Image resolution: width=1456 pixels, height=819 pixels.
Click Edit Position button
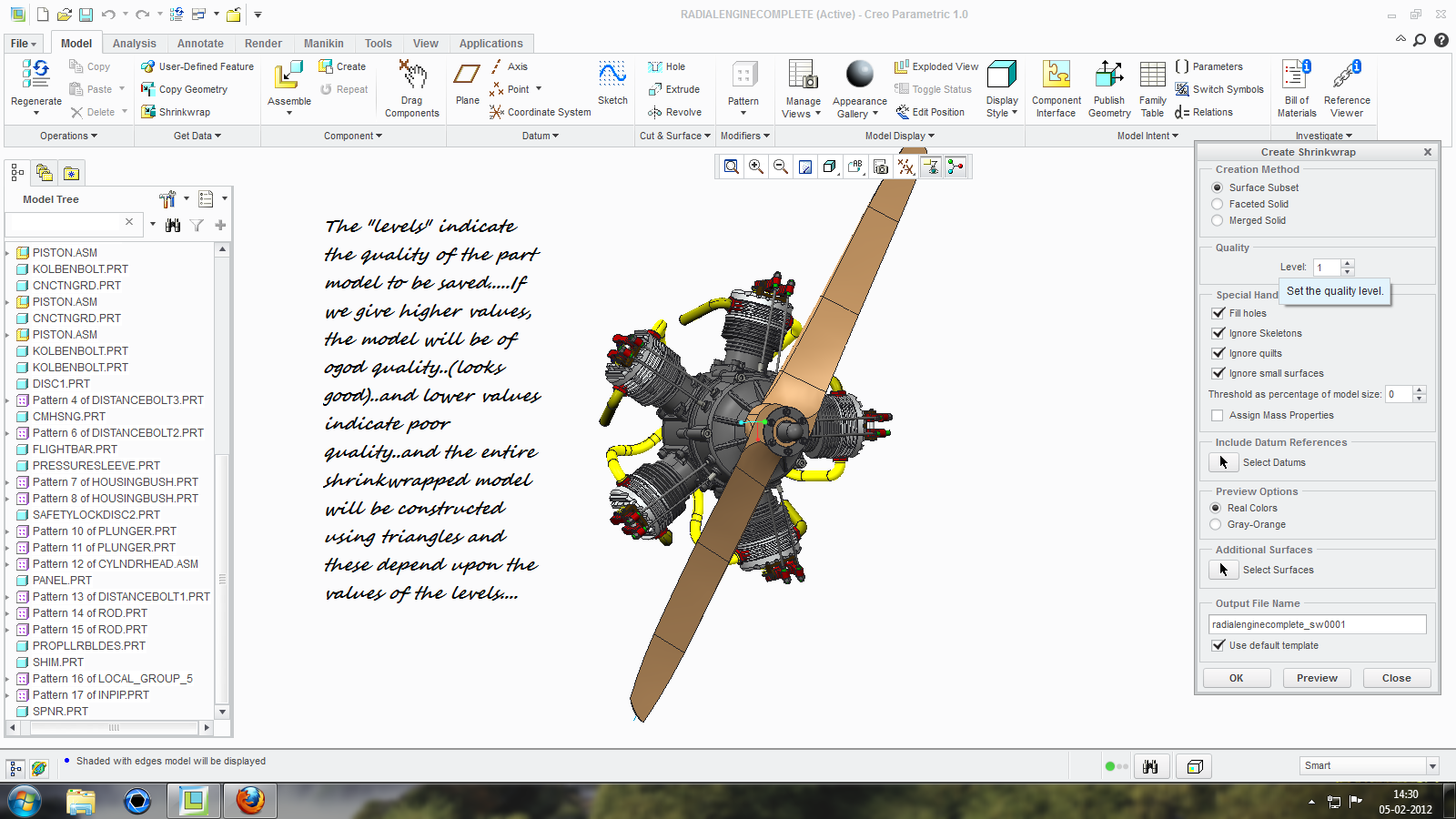[930, 112]
